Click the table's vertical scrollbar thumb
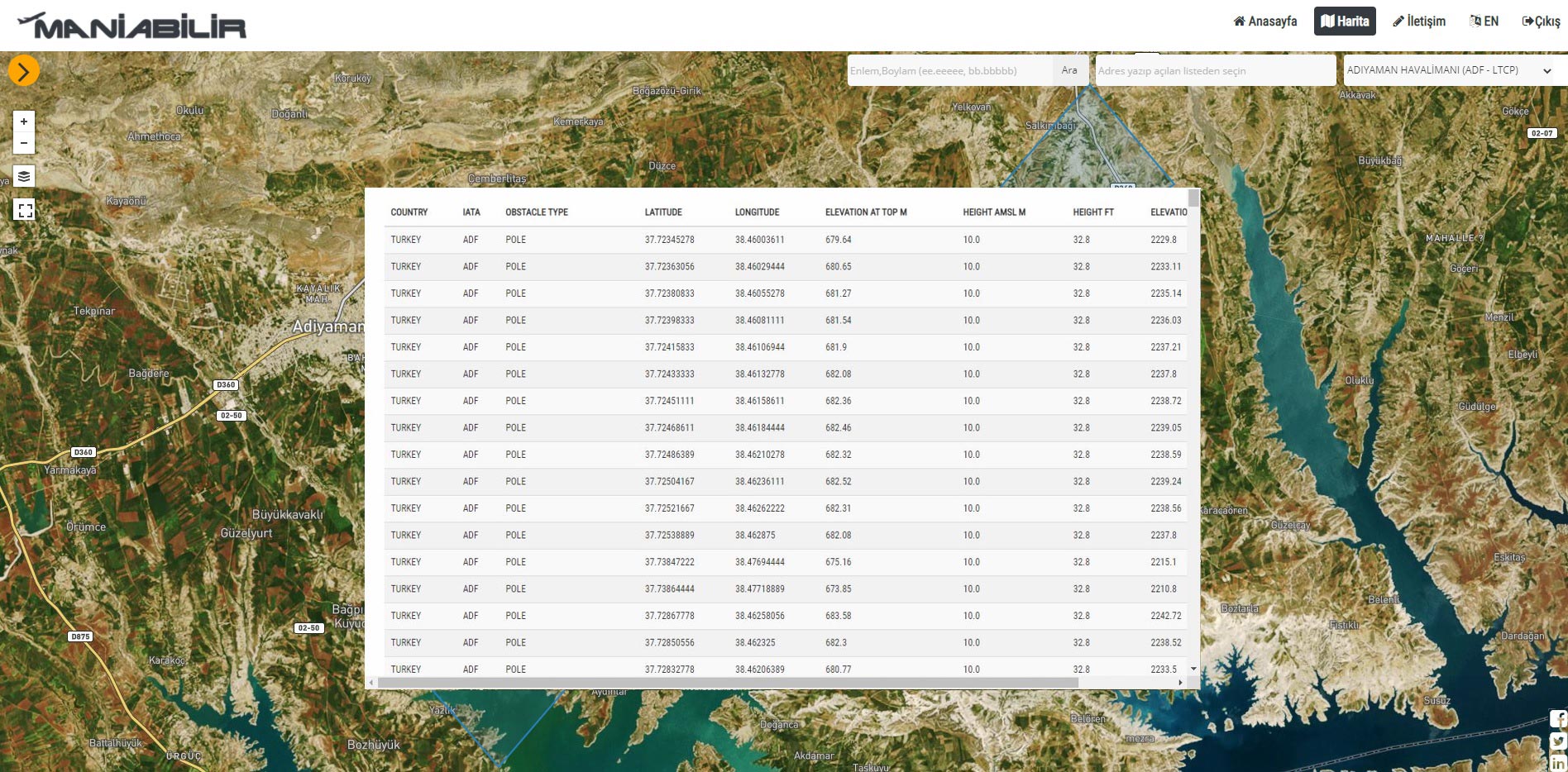Screen dimensions: 1568x772 coord(1193,198)
